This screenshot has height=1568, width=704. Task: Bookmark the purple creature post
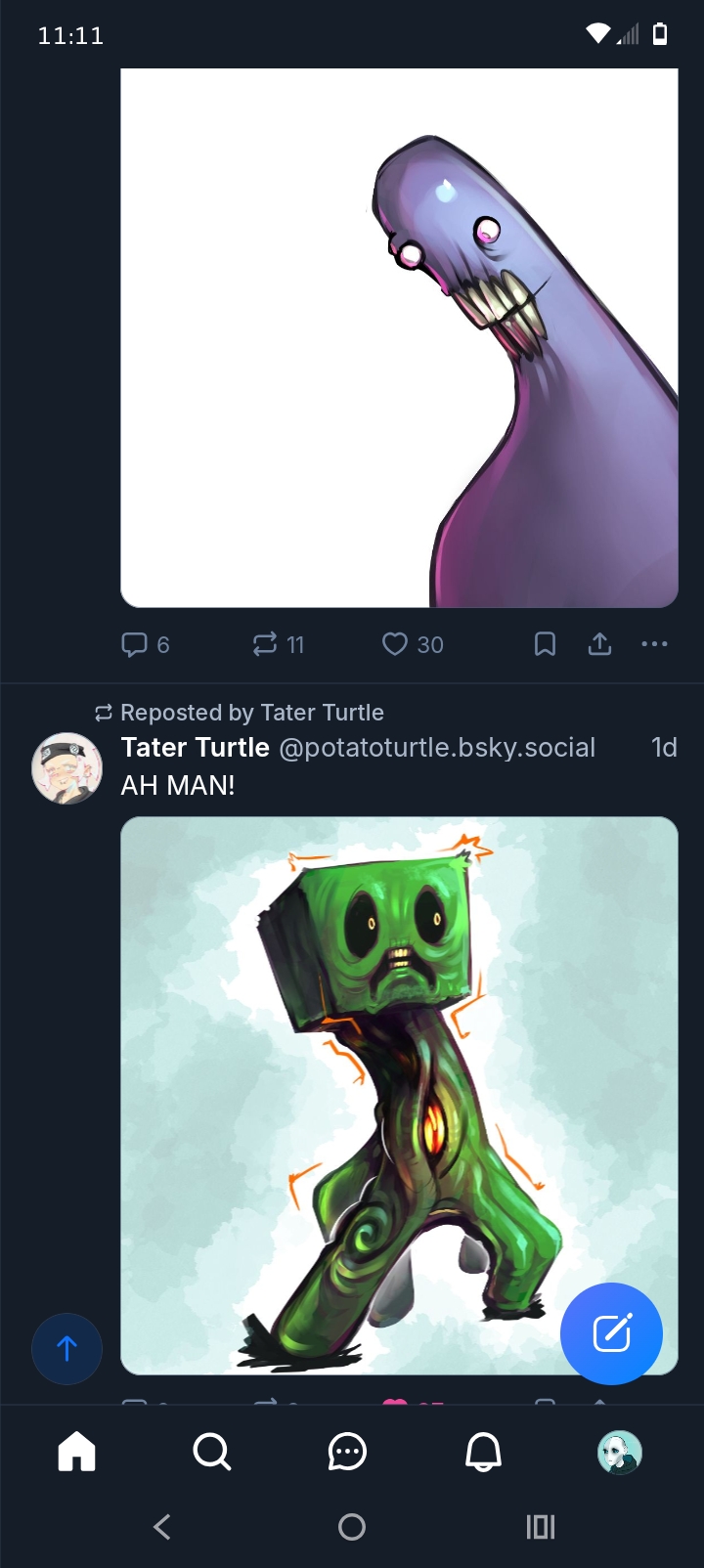545,644
